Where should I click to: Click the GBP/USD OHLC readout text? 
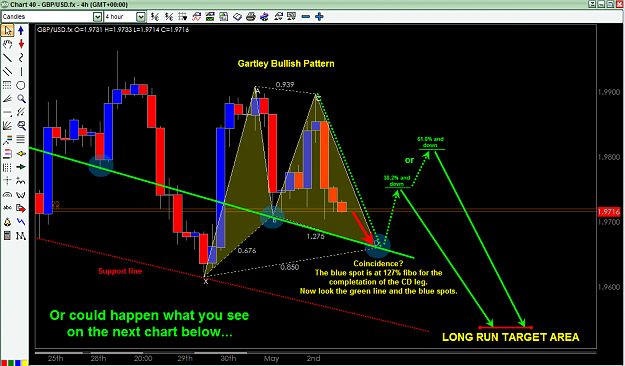(113, 30)
